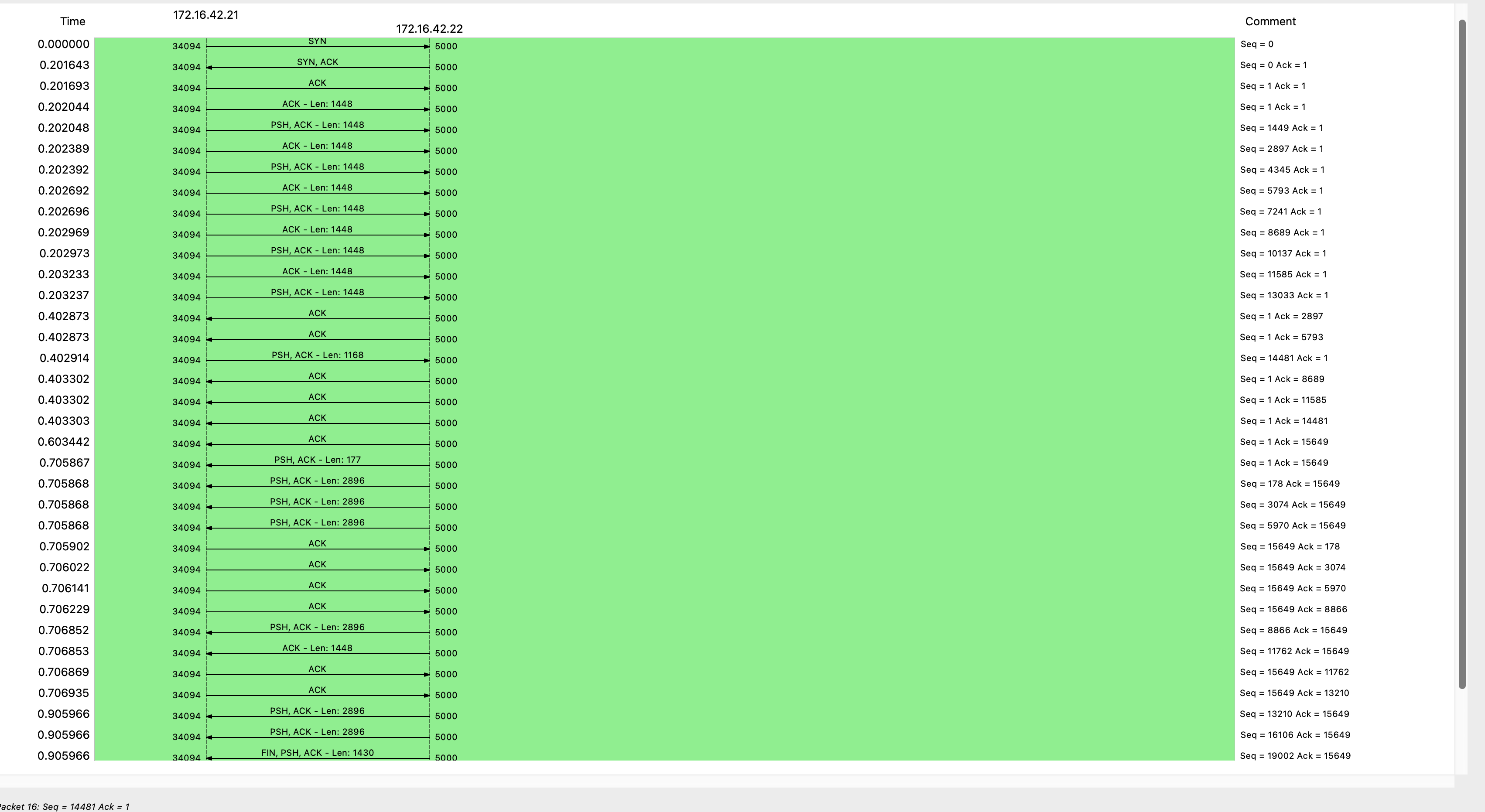
Task: Click the ACK packet at time 0.201693
Action: (317, 86)
